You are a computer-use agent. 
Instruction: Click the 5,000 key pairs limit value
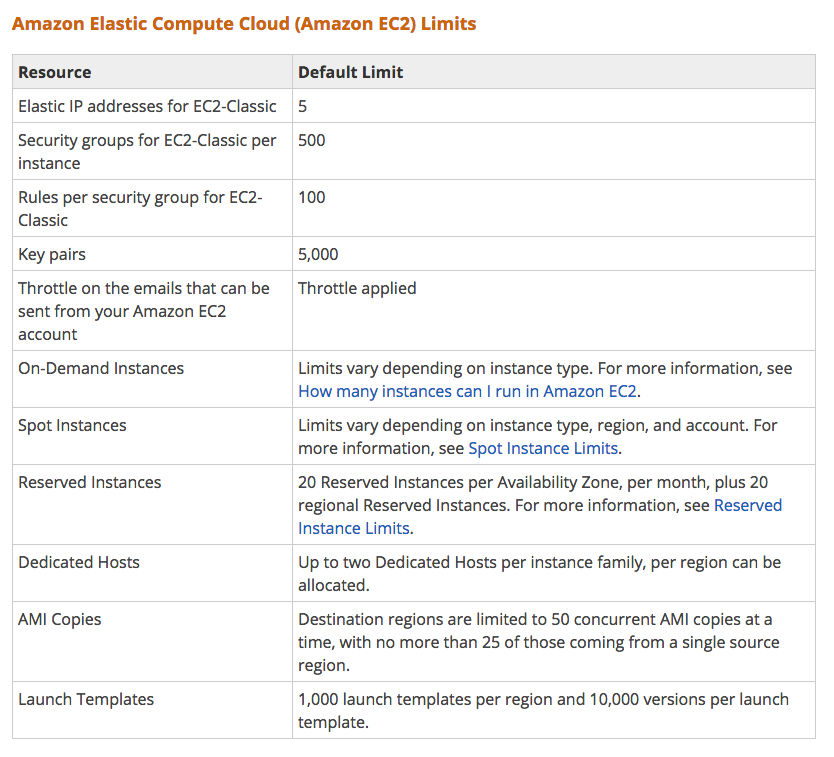[318, 254]
